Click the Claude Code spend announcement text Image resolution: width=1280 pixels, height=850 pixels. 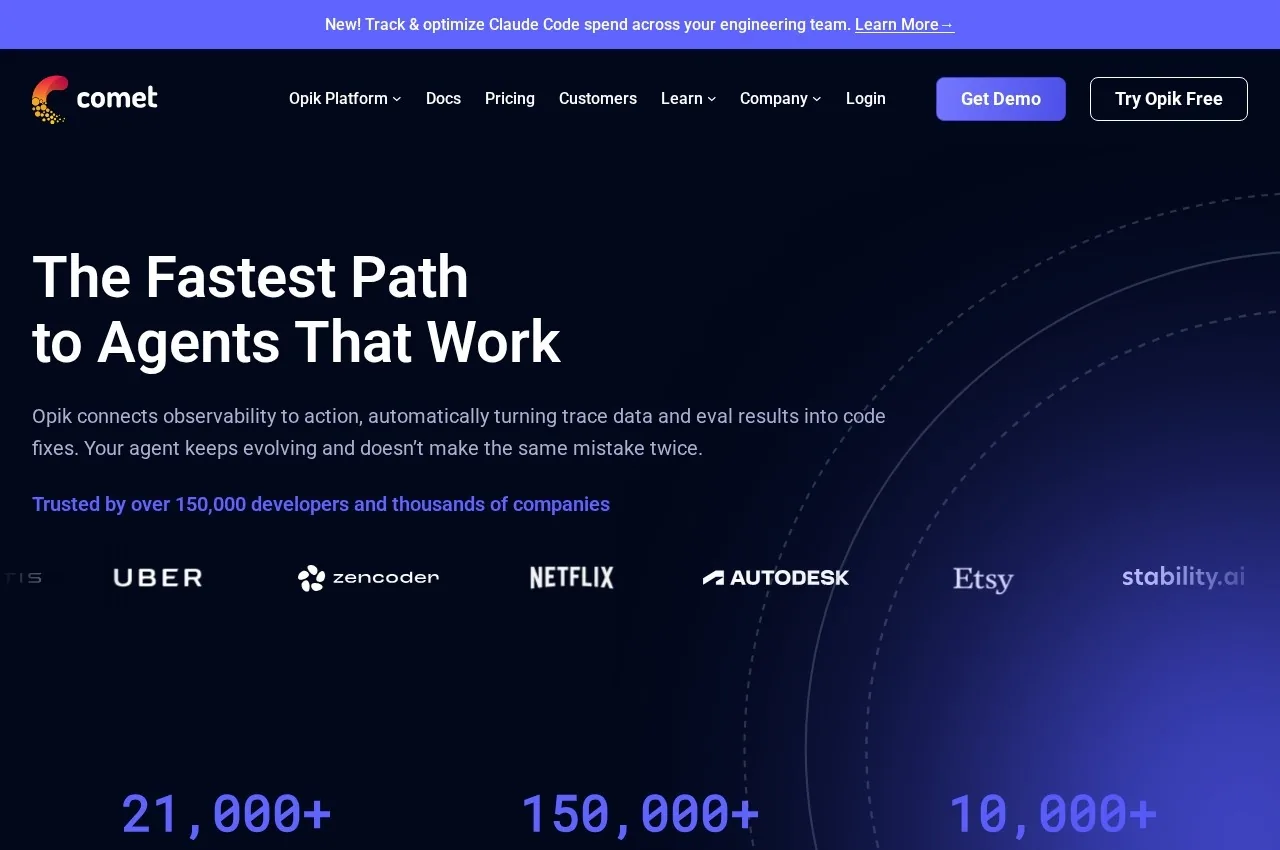pyautogui.click(x=588, y=24)
